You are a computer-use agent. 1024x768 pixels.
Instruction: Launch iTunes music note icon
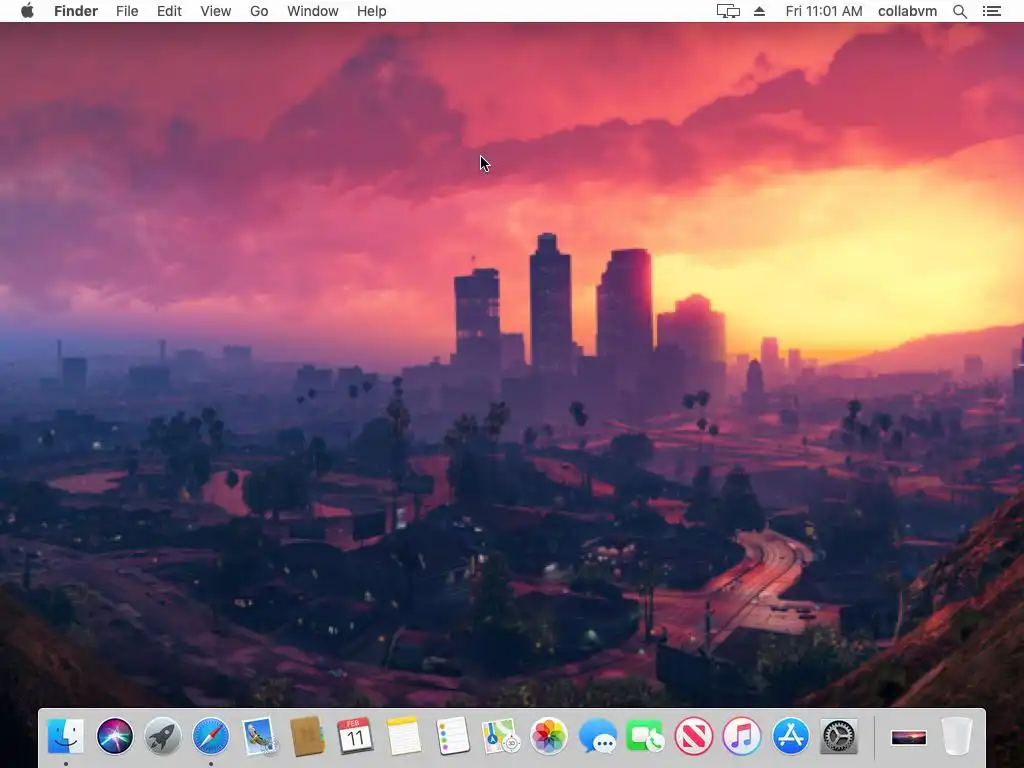pyautogui.click(x=742, y=736)
